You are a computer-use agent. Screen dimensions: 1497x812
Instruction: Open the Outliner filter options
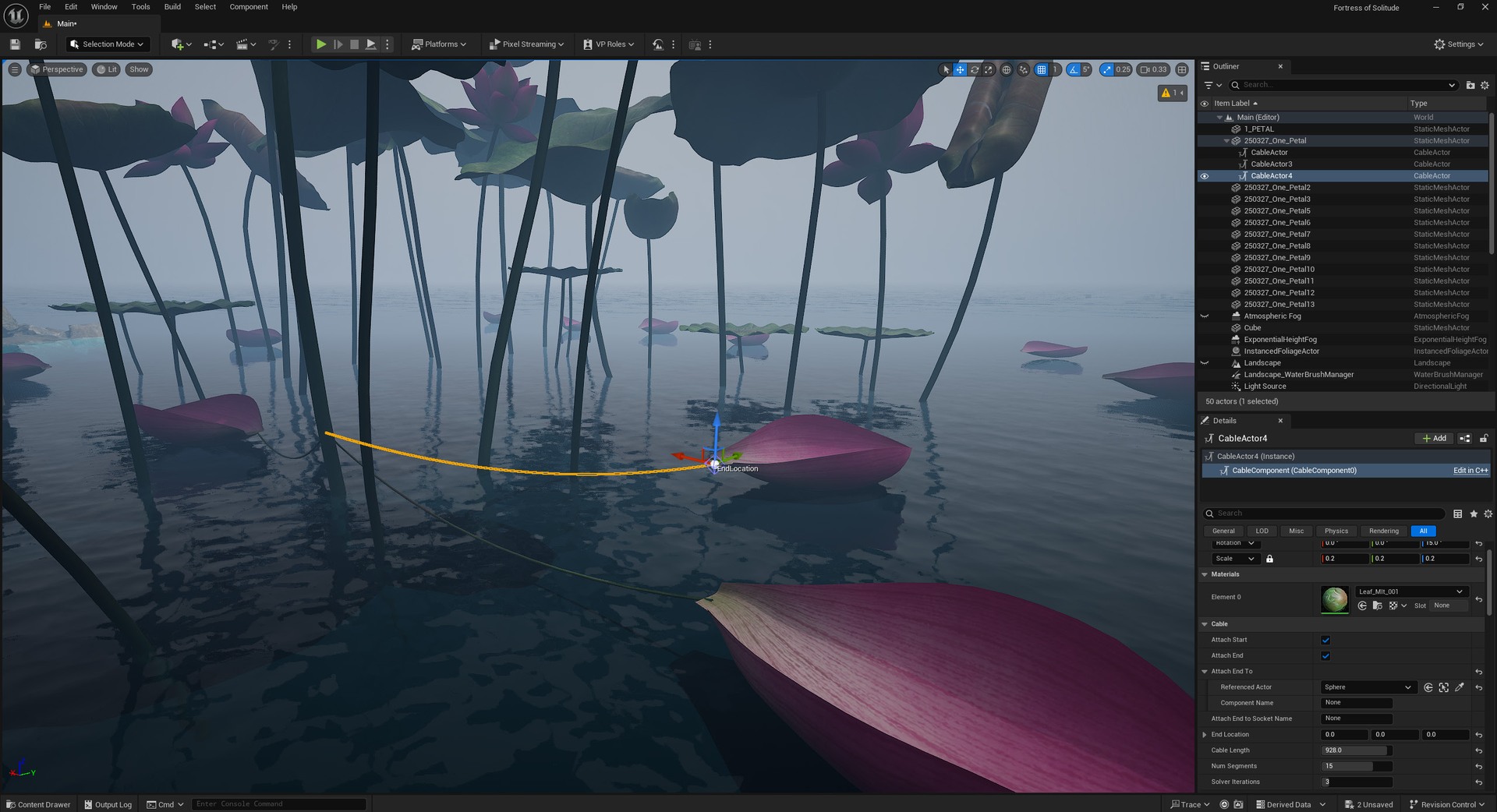(1212, 85)
